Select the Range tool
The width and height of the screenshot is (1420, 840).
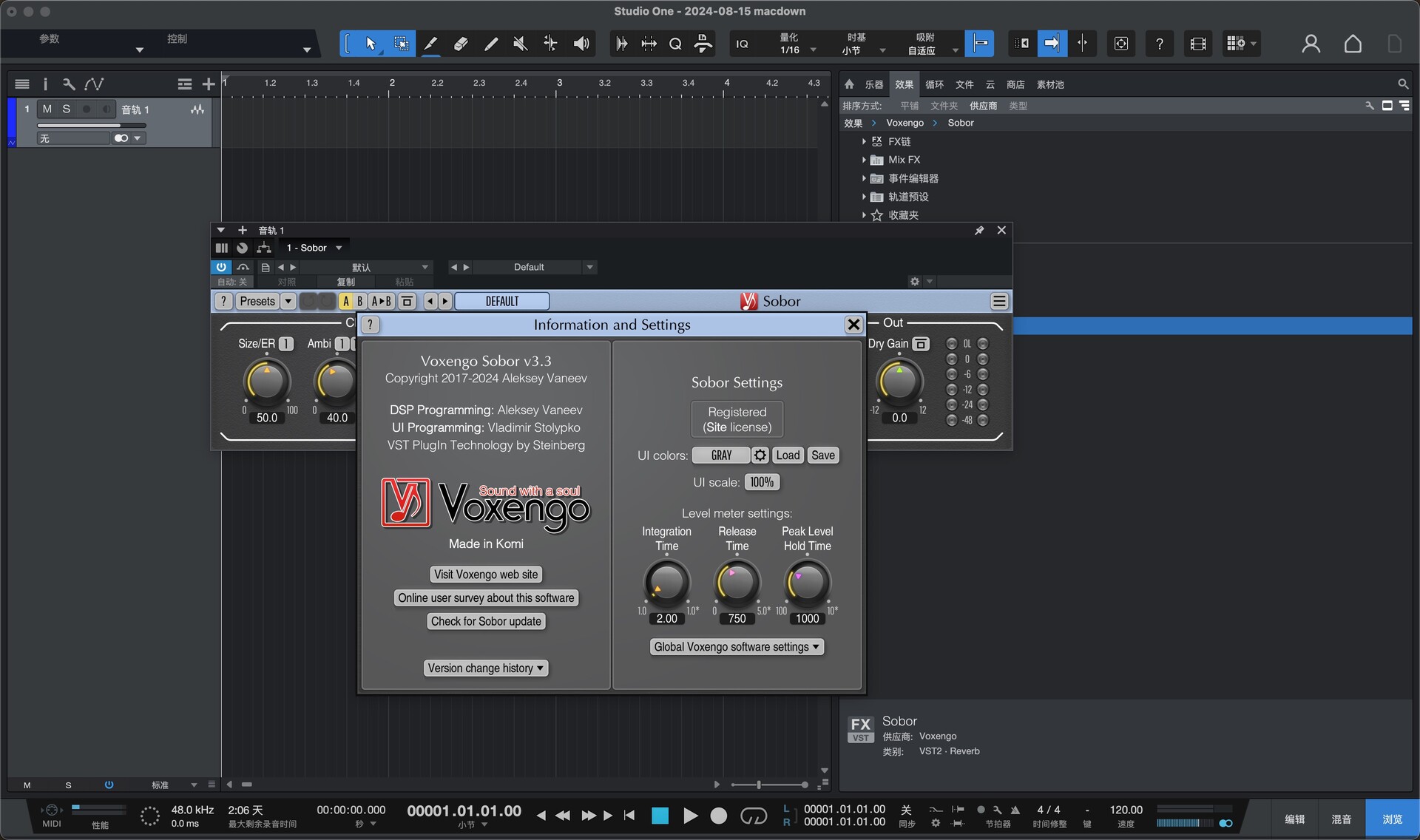(401, 44)
